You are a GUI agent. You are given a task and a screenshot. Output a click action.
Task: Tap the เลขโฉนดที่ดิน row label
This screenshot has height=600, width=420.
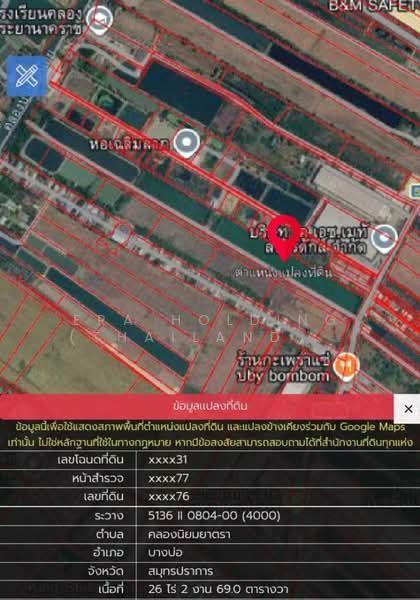click(90, 459)
